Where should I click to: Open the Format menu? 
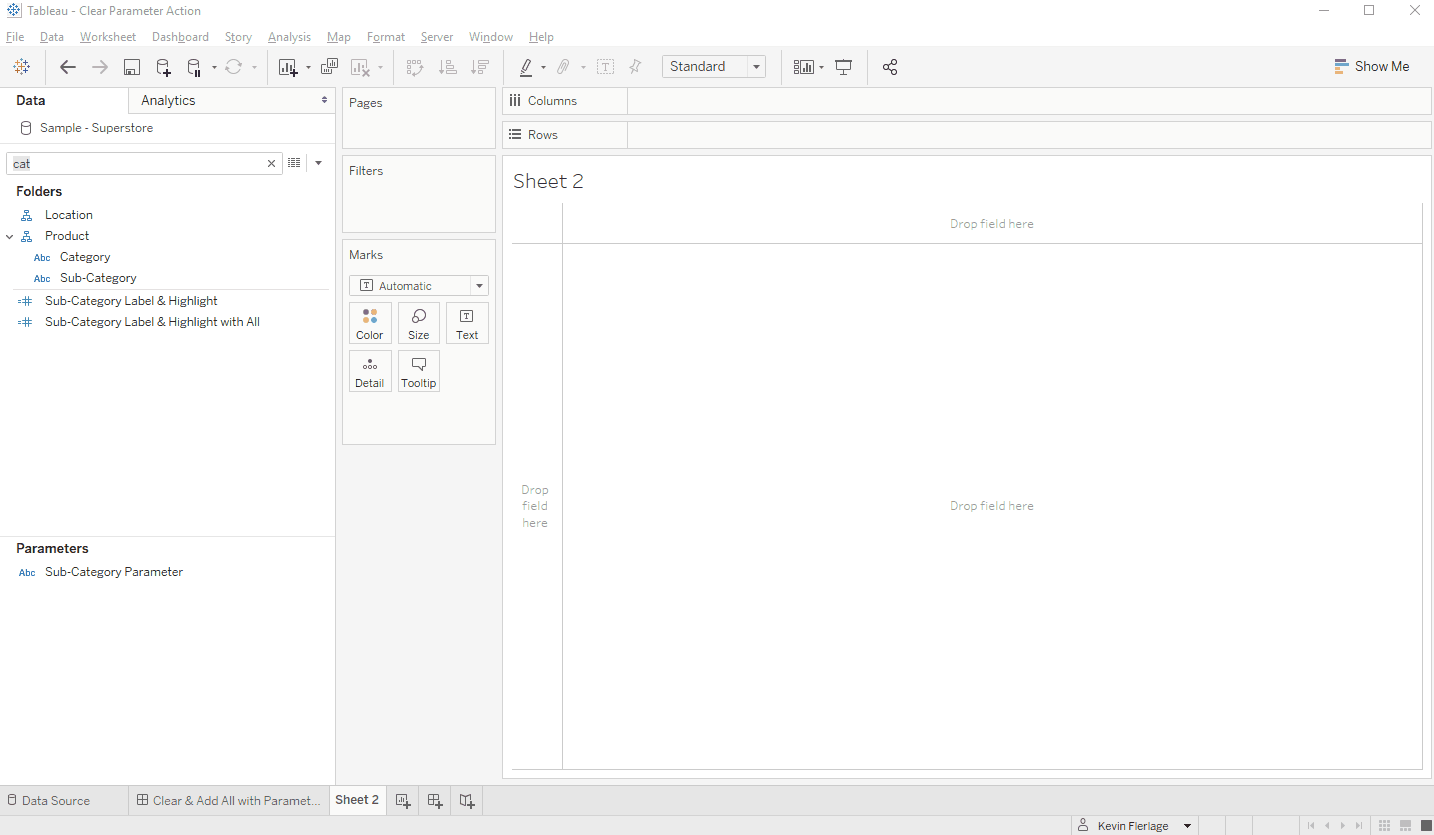pyautogui.click(x=386, y=37)
